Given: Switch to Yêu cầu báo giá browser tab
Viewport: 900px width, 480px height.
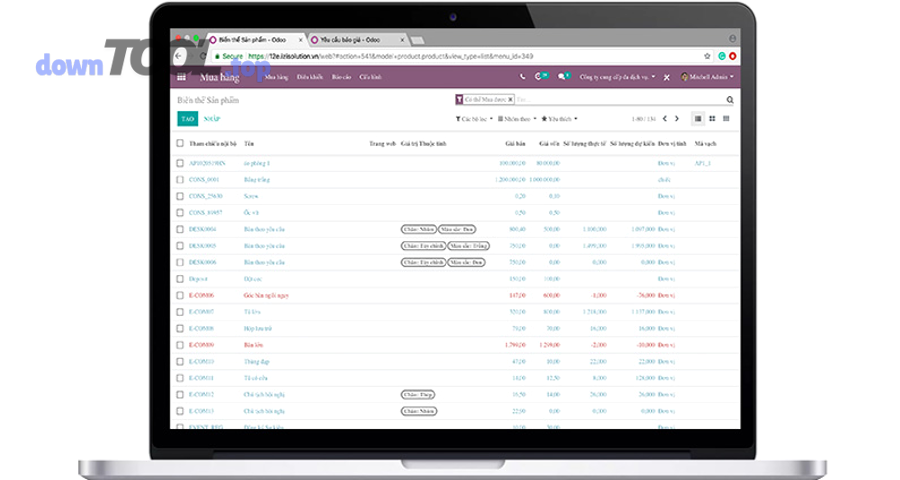Looking at the screenshot, I should coord(352,40).
